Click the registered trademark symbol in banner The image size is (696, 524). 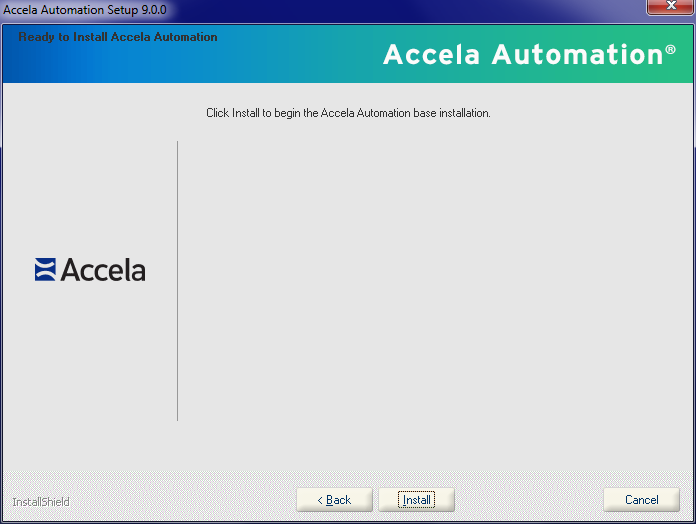click(670, 50)
